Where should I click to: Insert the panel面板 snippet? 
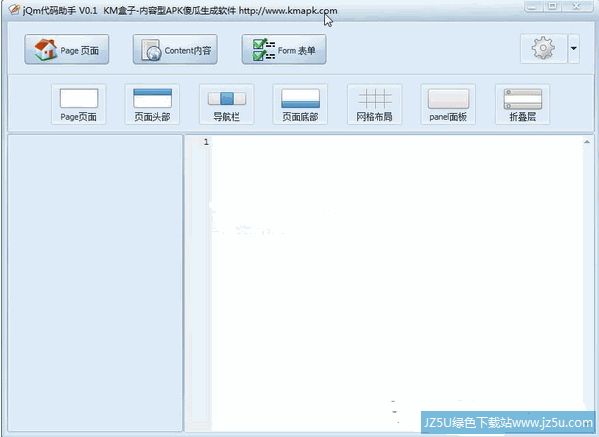click(x=448, y=104)
